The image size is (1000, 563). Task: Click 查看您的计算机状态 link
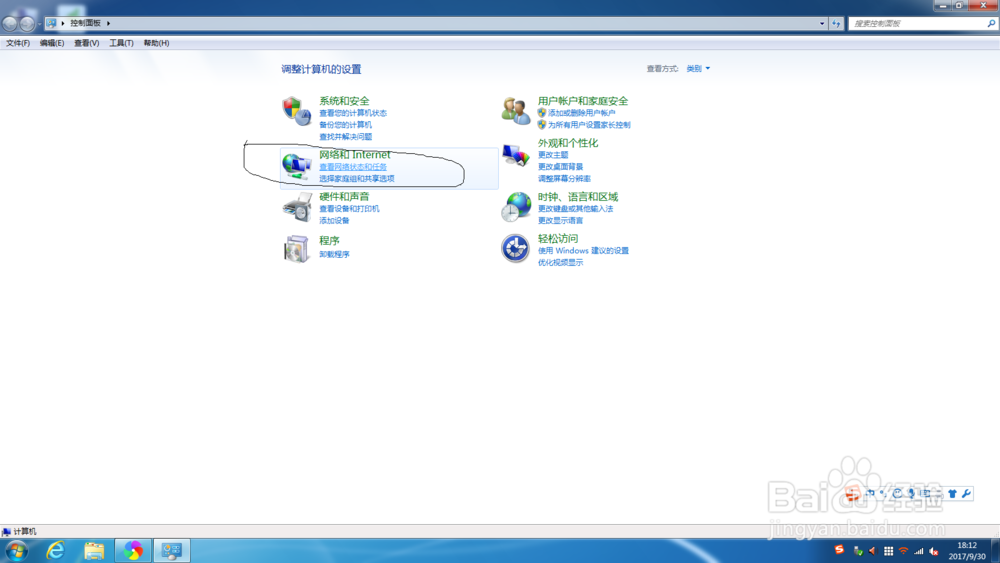[353, 113]
